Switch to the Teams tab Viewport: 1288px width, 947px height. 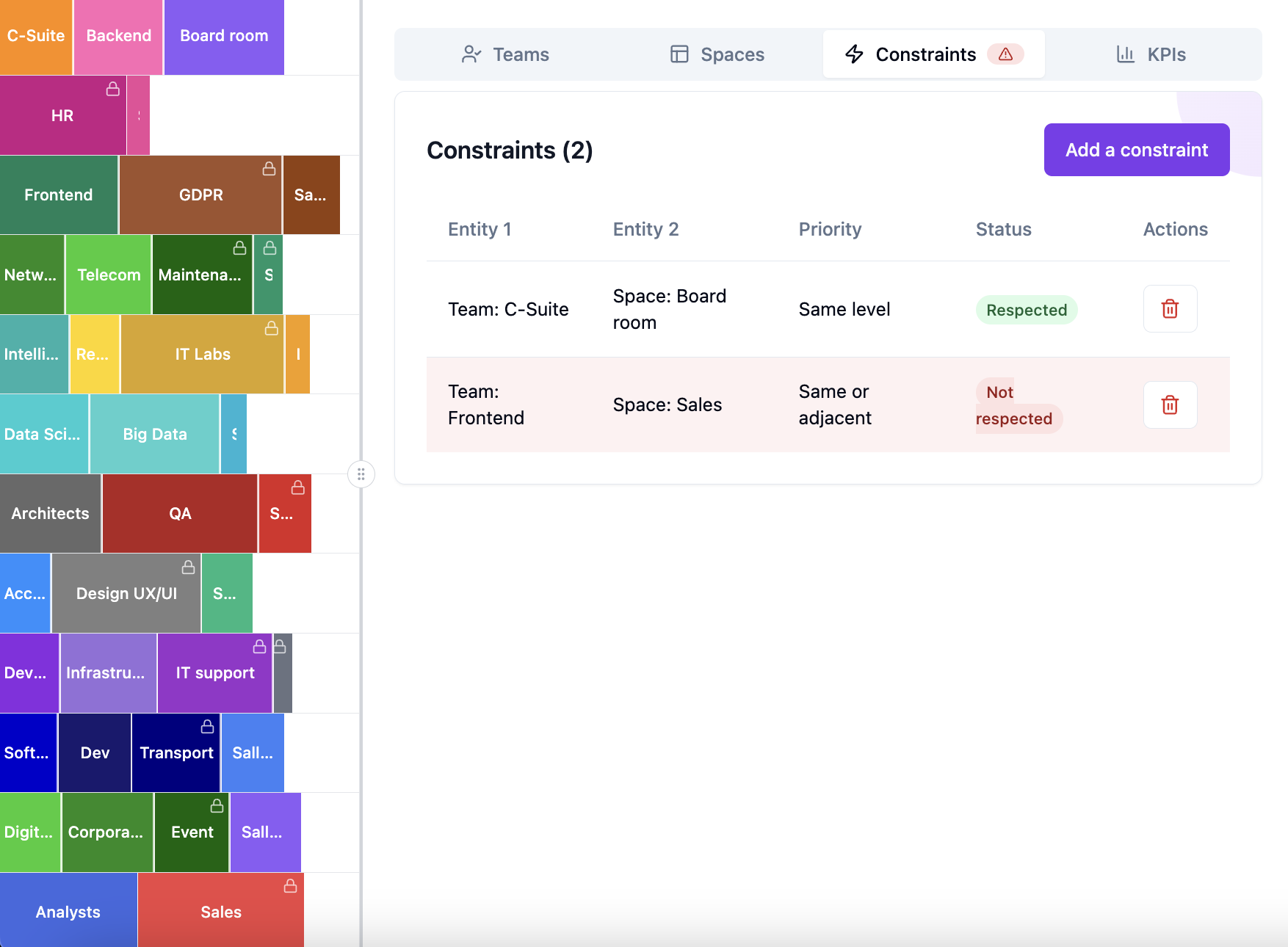505,54
